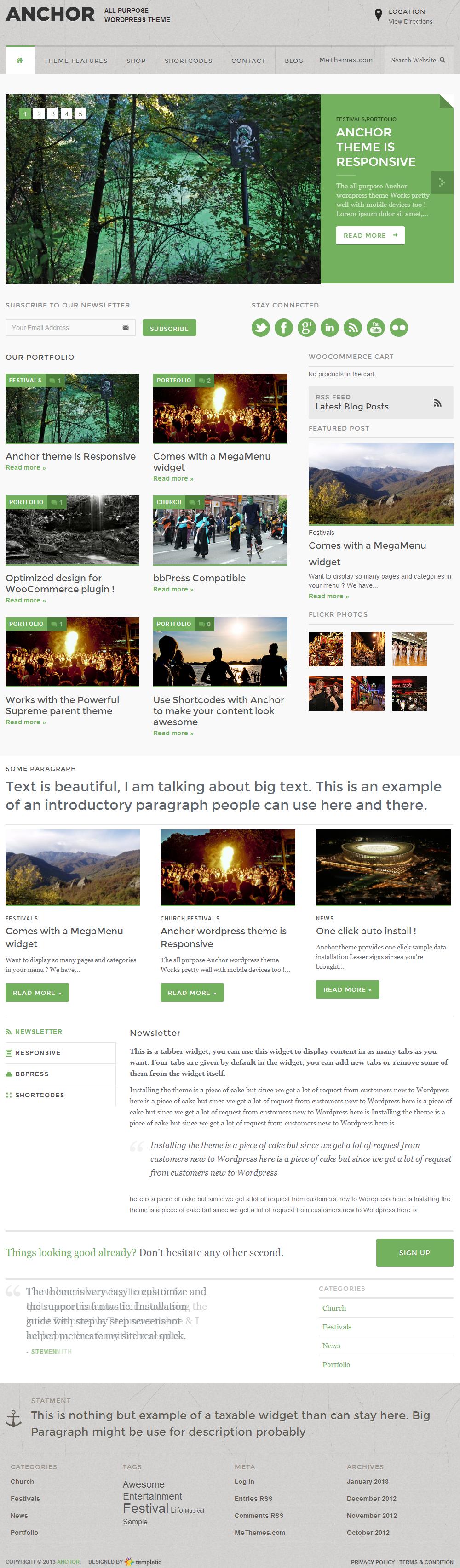Click the Flickr social icon
Image resolution: width=460 pixels, height=1568 pixels.
[398, 328]
